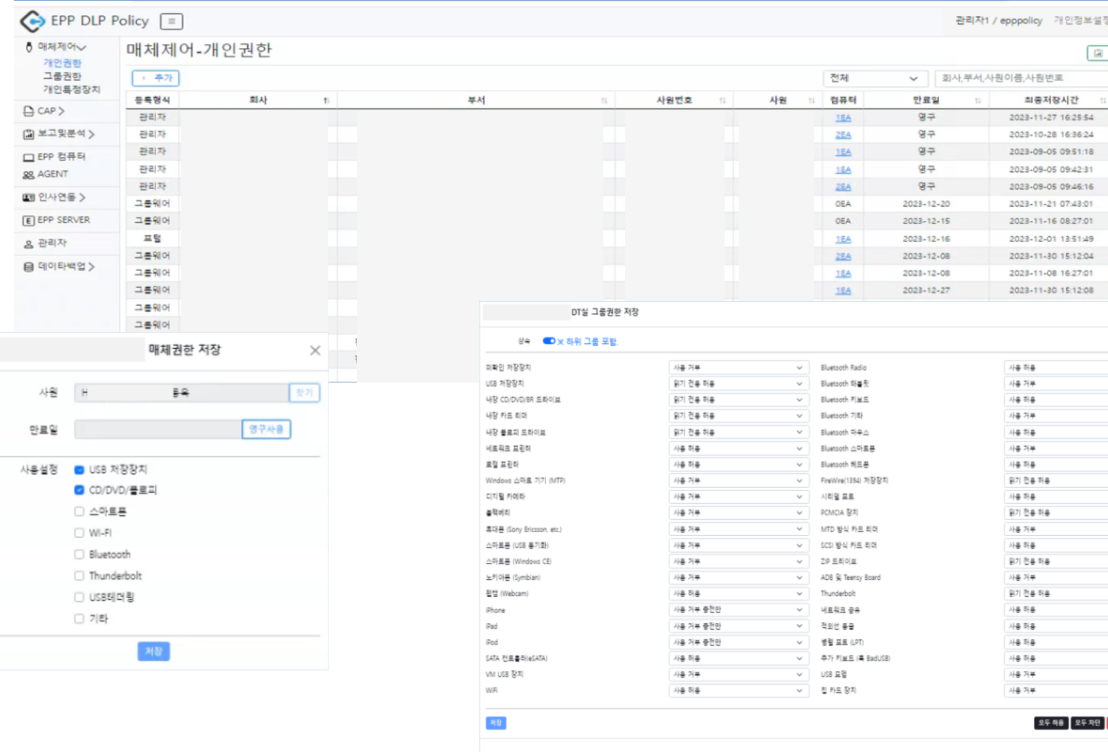This screenshot has width=1108, height=752.
Task: Open the 디지털 카메라 permission dropdown
Action: click(x=738, y=497)
